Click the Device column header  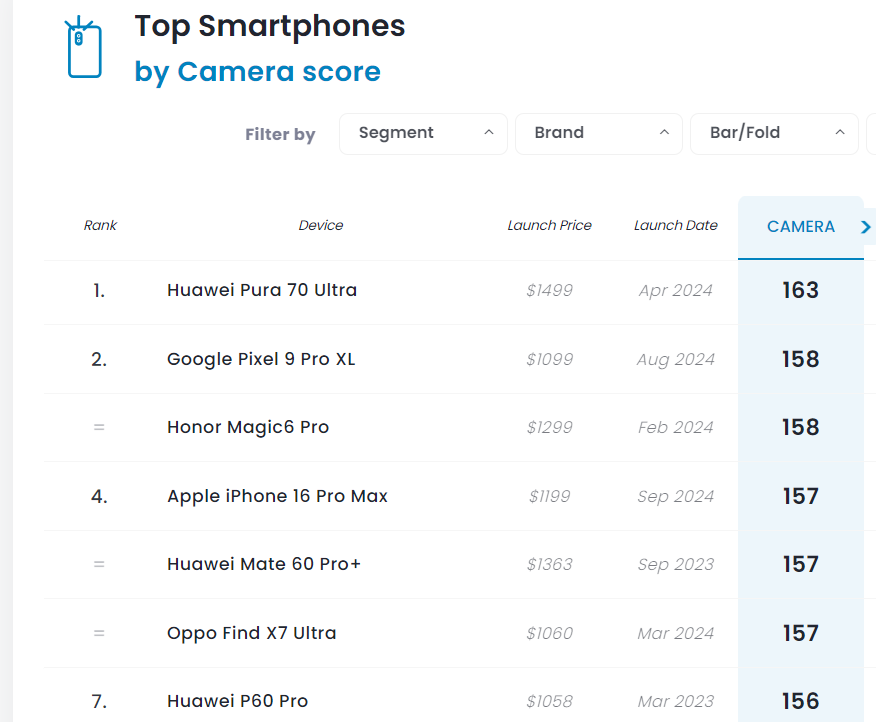(x=320, y=226)
